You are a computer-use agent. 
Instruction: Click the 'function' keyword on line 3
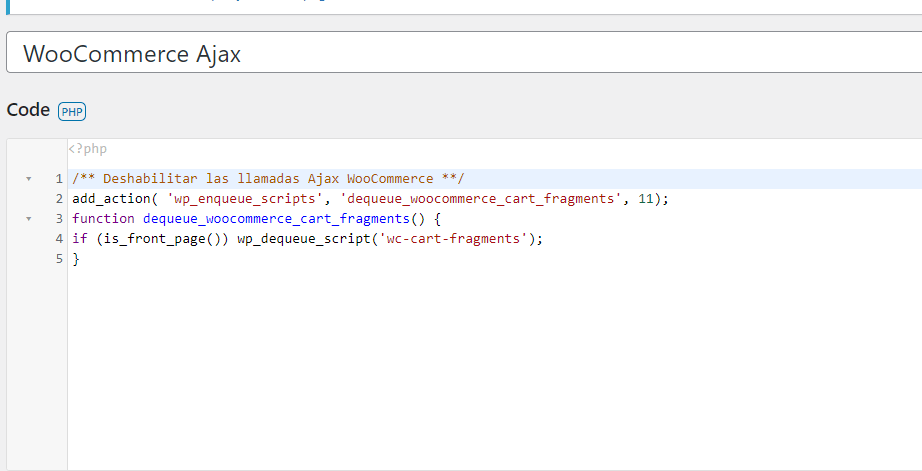(103, 219)
